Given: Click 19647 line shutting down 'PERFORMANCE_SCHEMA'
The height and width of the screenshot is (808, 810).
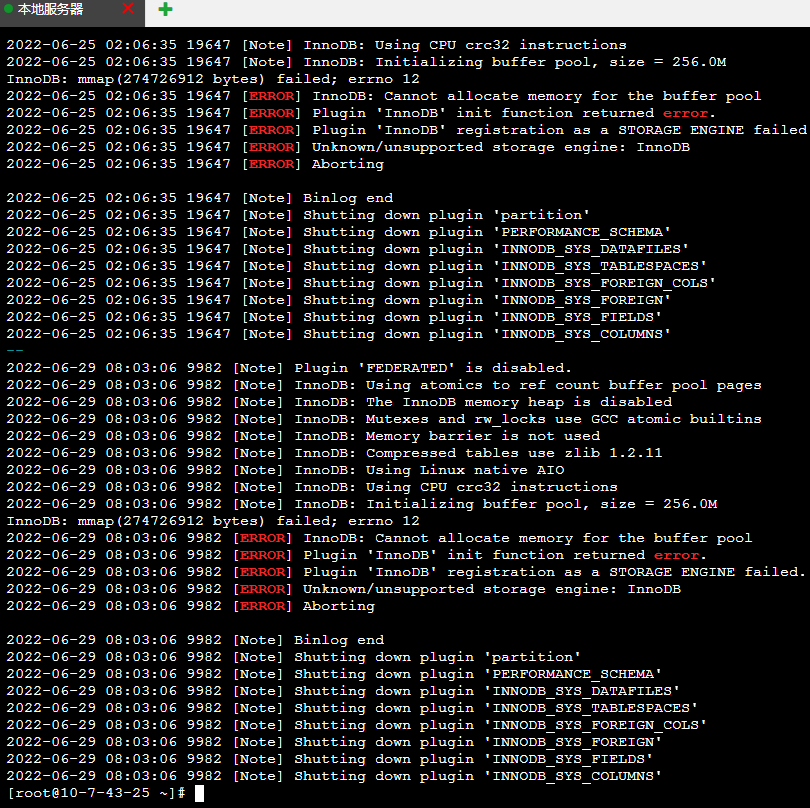Looking at the screenshot, I should pyautogui.click(x=338, y=232).
